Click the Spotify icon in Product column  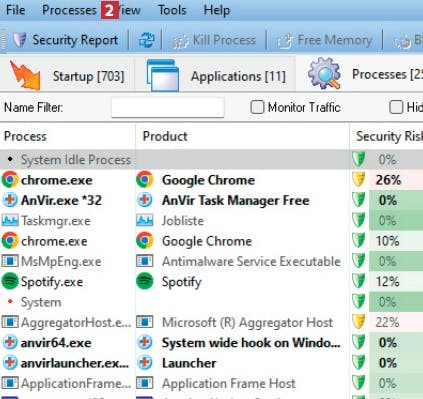click(145, 281)
